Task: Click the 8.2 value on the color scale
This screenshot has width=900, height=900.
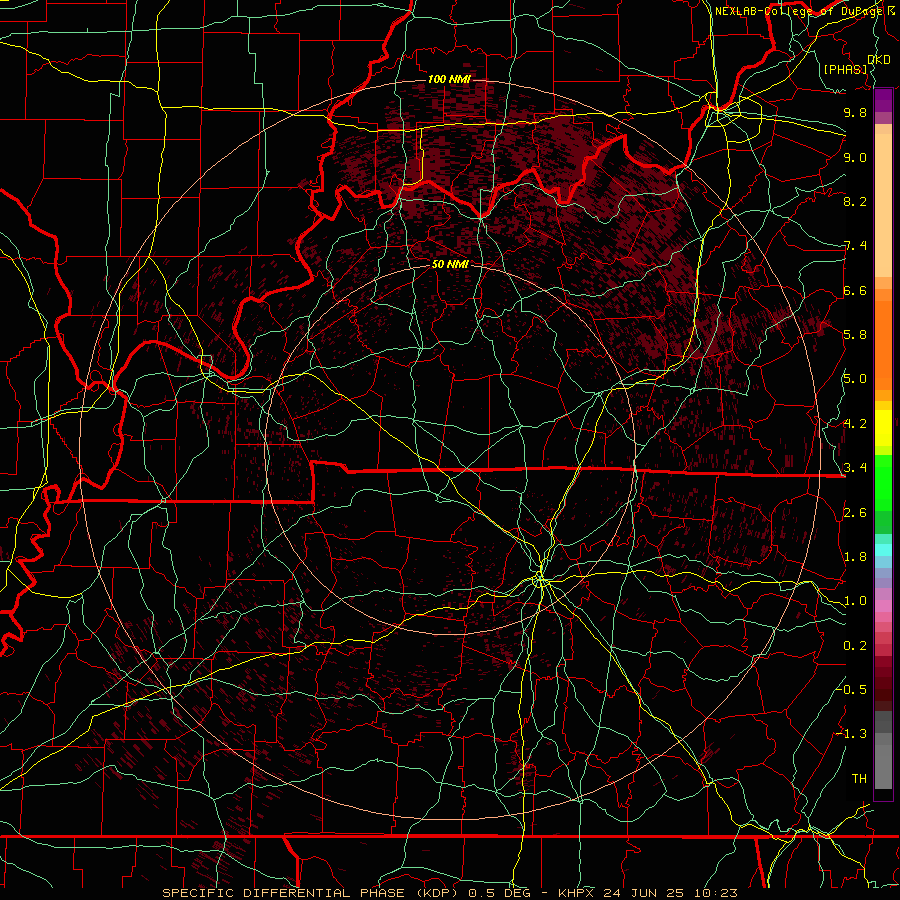Action: click(855, 201)
